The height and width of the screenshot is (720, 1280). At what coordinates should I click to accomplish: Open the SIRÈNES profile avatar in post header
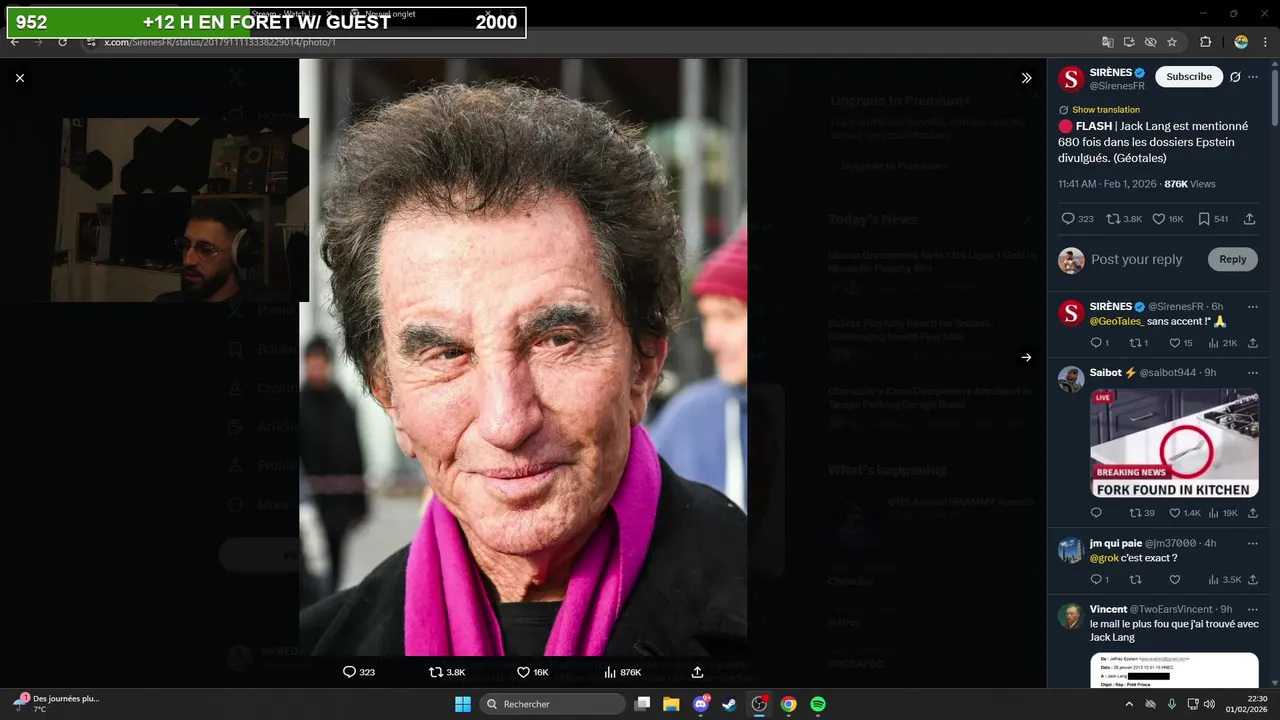(x=1071, y=79)
